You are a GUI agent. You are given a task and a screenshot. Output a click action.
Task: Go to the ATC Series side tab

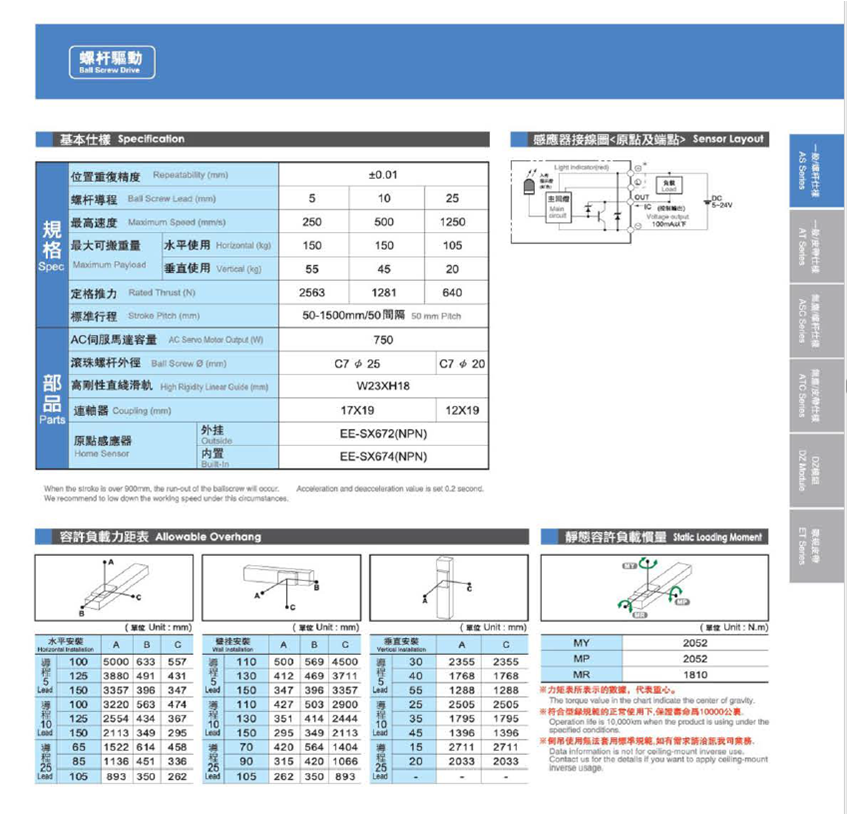coord(816,396)
